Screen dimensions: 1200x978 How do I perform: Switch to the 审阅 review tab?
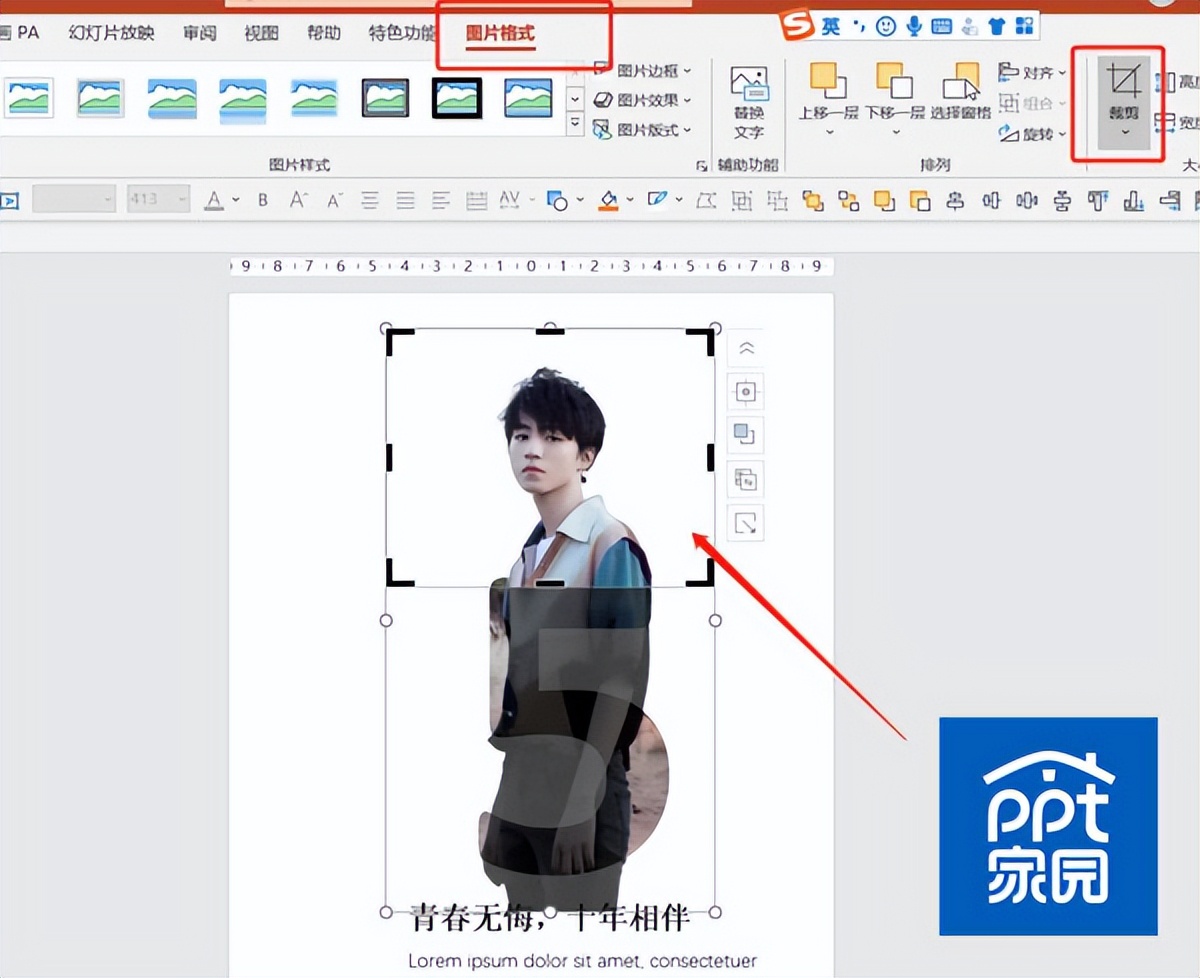point(199,33)
